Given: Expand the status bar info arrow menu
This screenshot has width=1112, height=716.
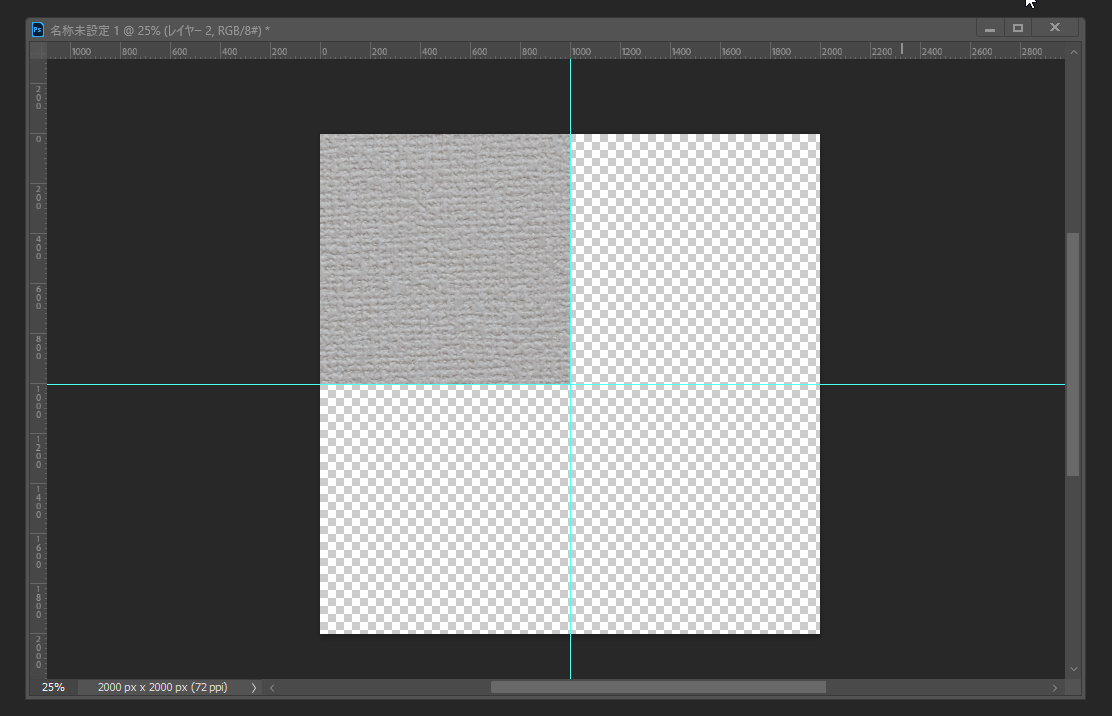Looking at the screenshot, I should click(x=253, y=688).
